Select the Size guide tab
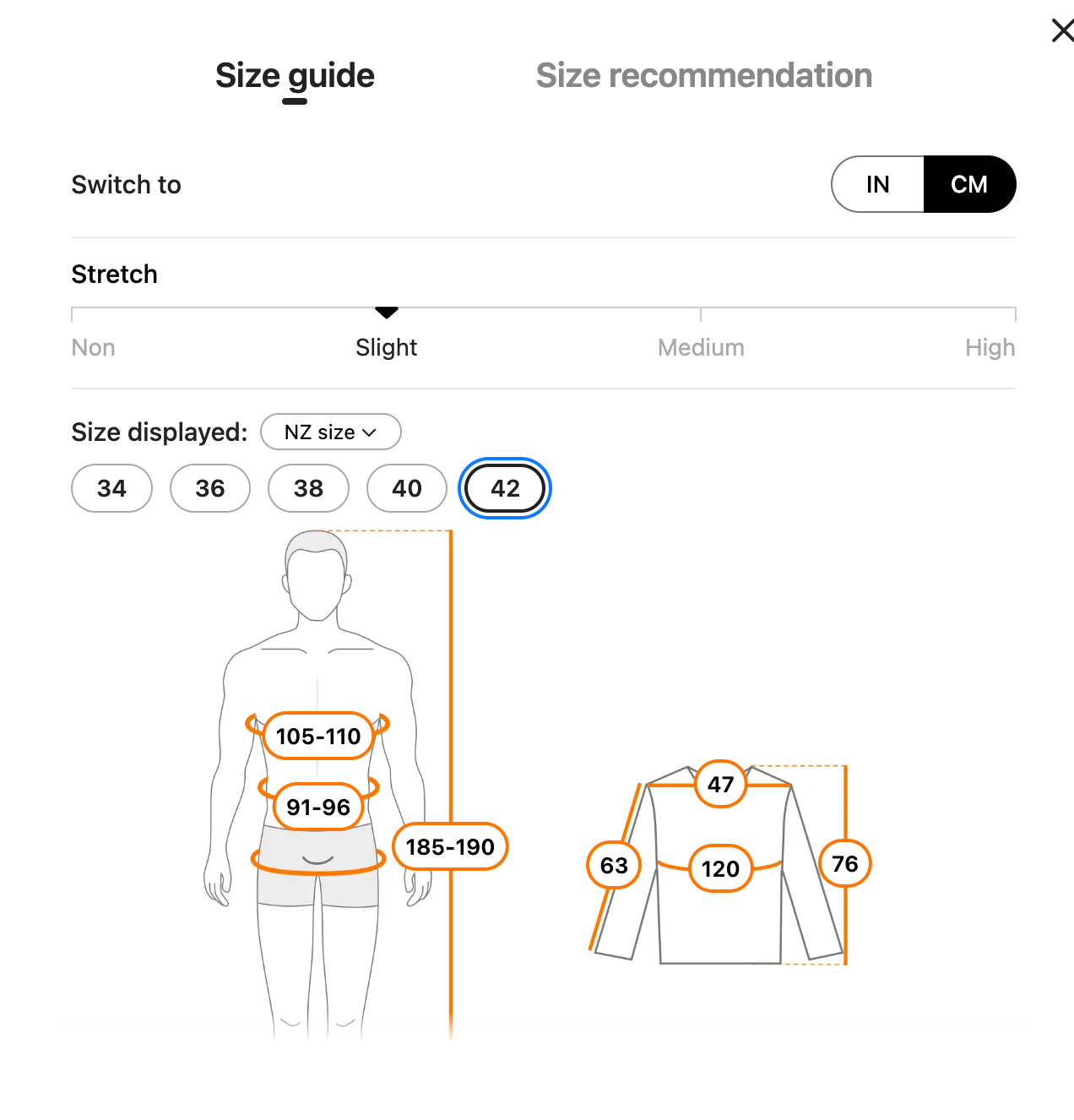Screen dimensions: 1074x1120 (295, 76)
